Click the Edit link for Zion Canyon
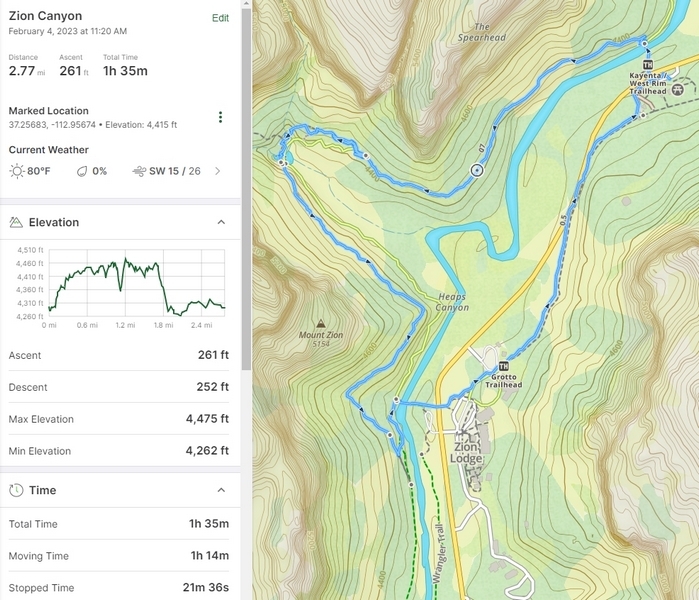 click(x=220, y=18)
